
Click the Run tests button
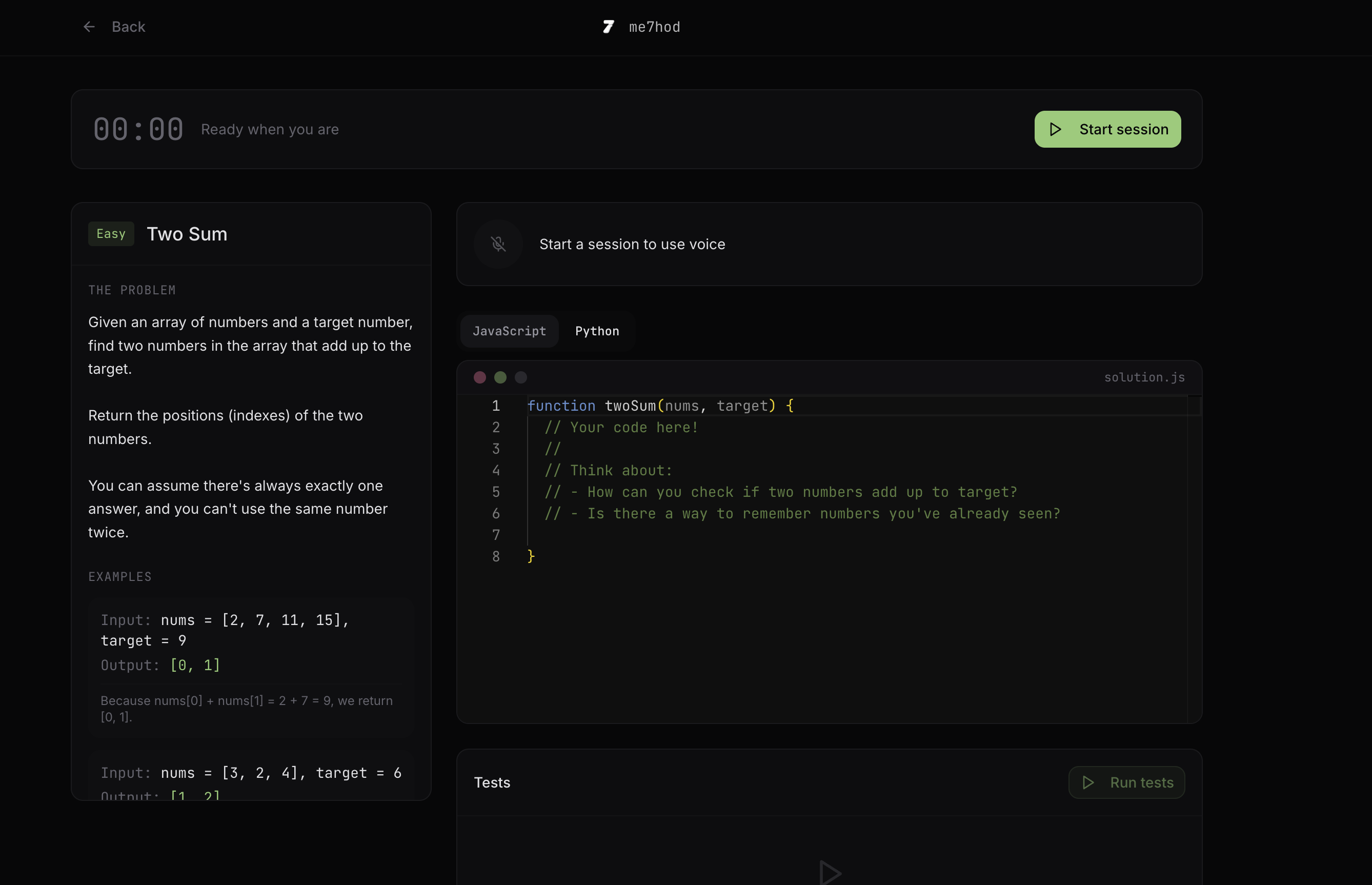1126,783
